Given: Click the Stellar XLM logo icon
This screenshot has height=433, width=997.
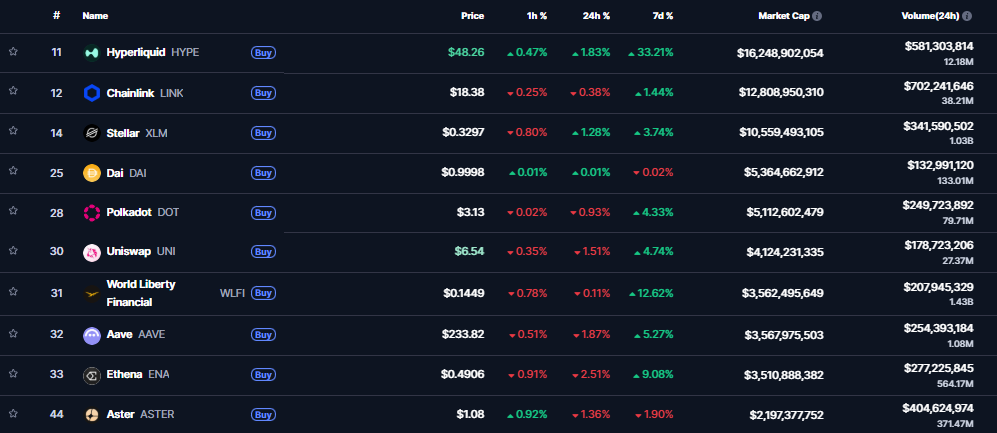Looking at the screenshot, I should tap(91, 133).
